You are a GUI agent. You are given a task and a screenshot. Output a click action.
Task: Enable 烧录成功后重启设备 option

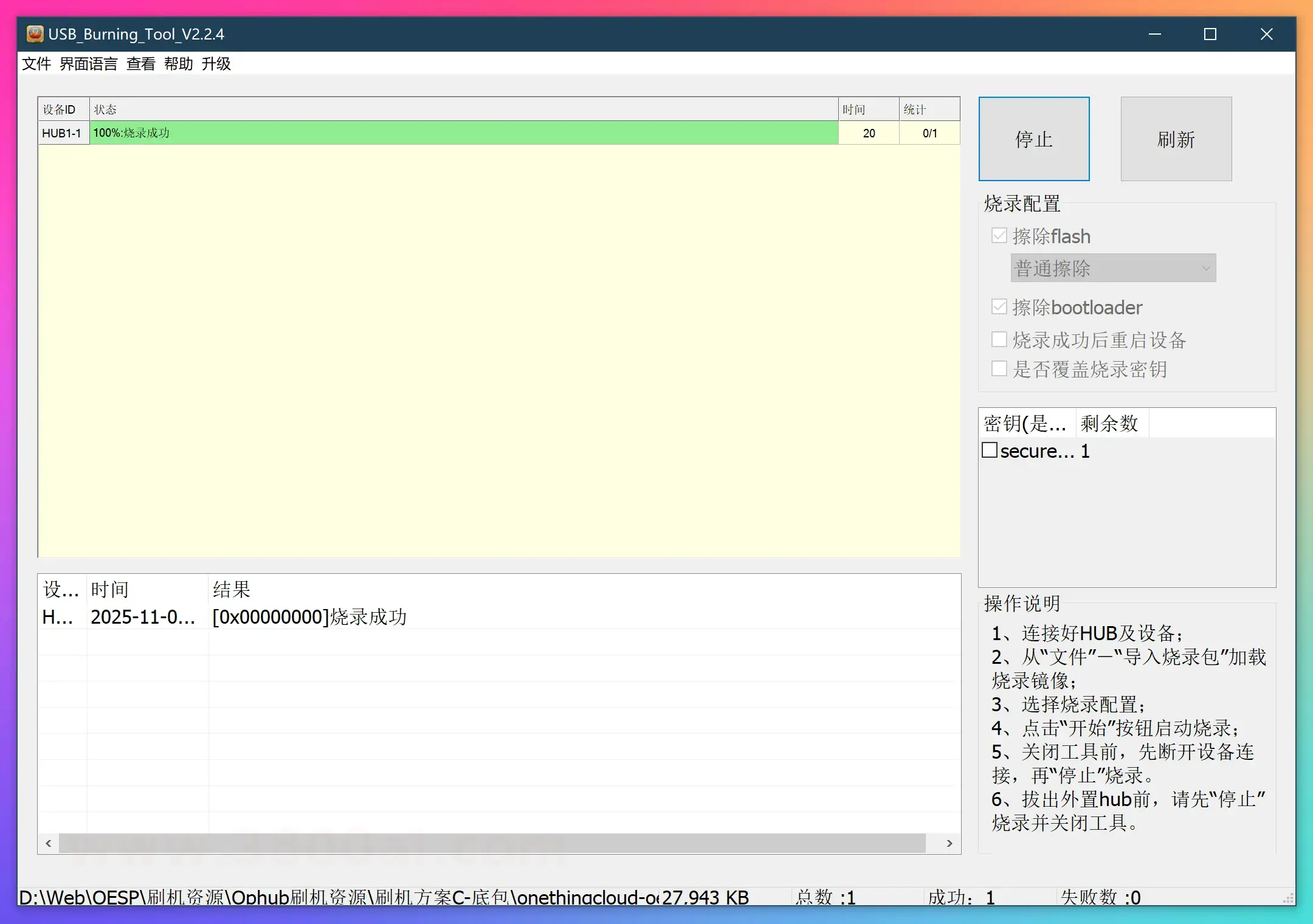pyautogui.click(x=999, y=339)
